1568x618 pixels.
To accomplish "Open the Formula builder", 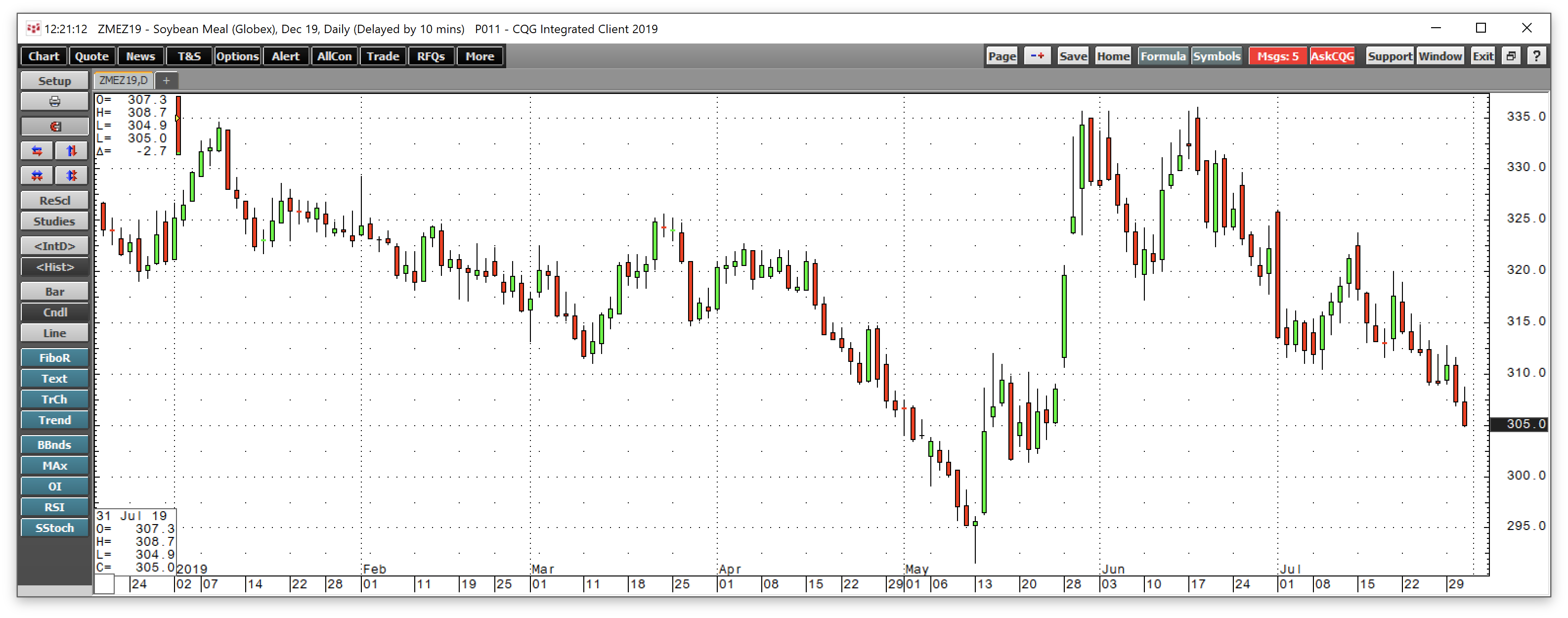I will [1163, 56].
